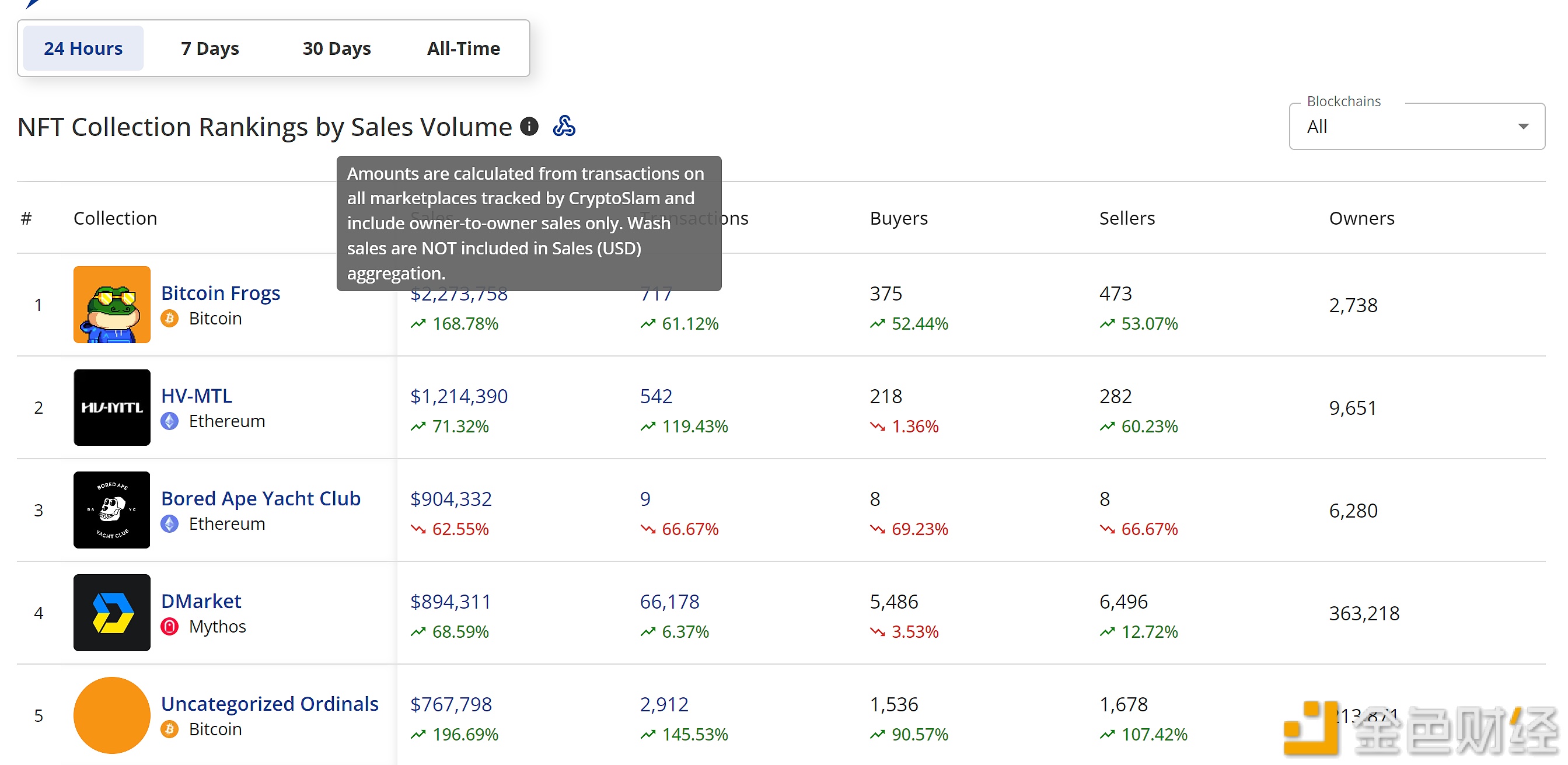
Task: Click DMarket owners count 363,218
Action: [x=1364, y=613]
